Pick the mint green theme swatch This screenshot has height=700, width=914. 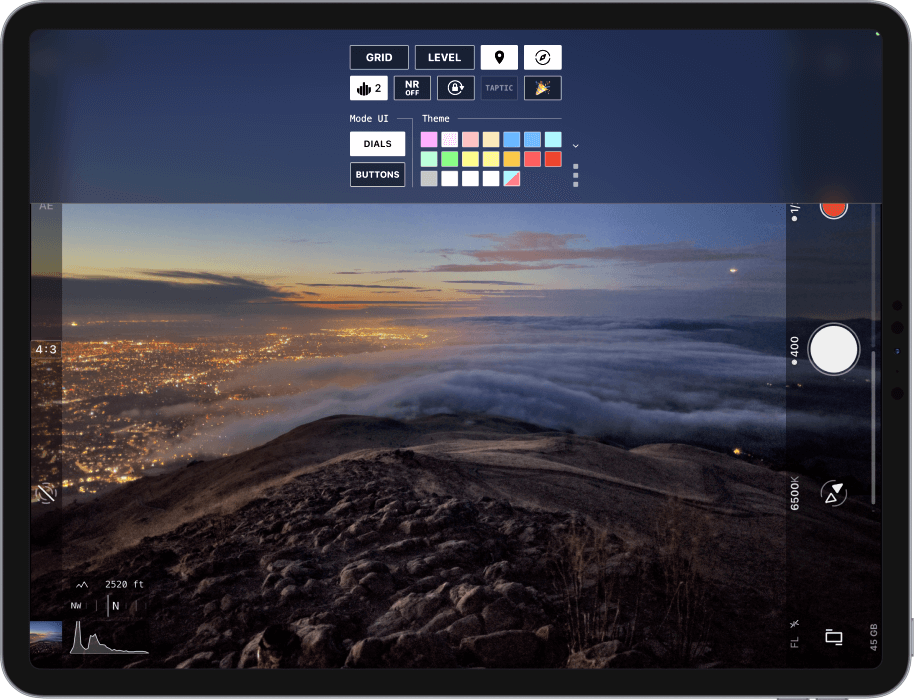coord(429,159)
